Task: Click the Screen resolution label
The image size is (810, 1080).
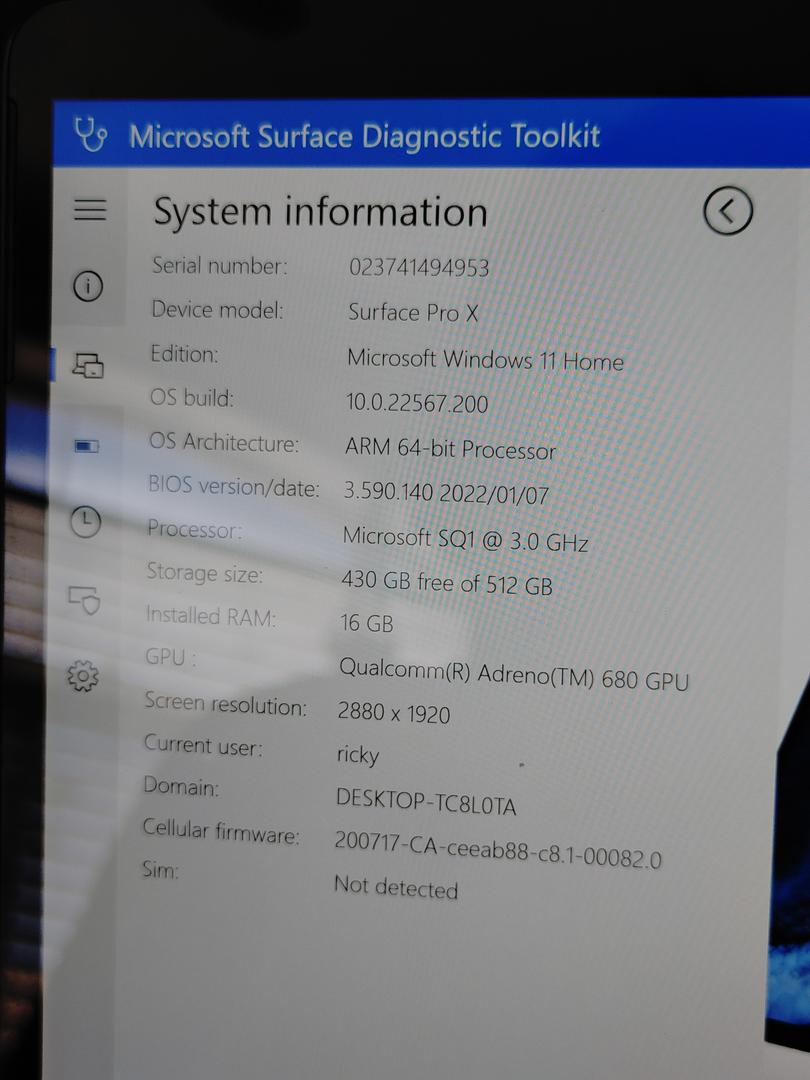Action: (225, 704)
